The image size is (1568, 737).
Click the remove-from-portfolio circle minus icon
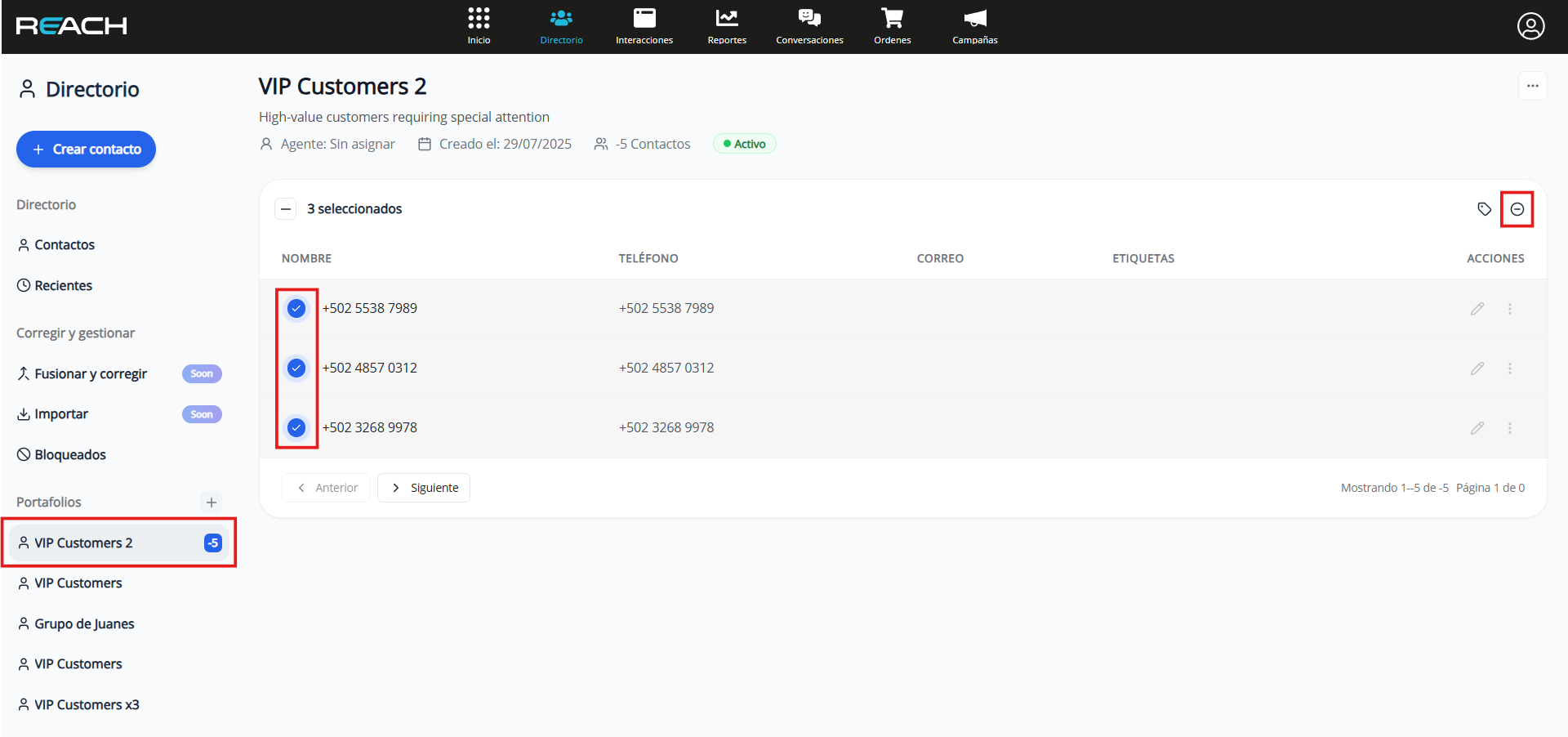click(1517, 209)
